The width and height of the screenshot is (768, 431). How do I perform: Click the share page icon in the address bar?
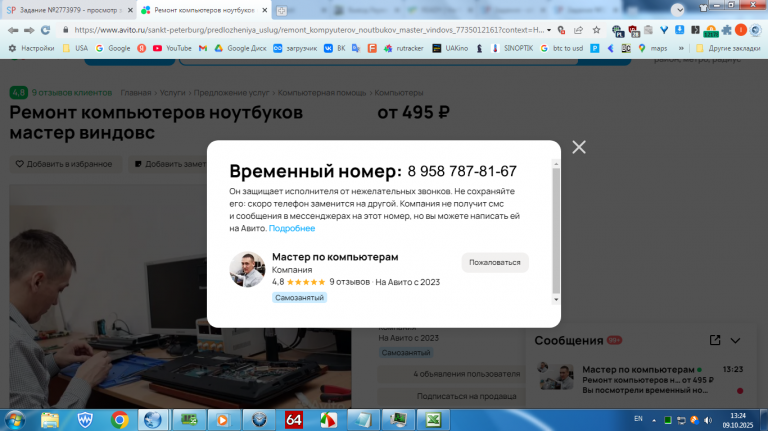click(x=578, y=30)
